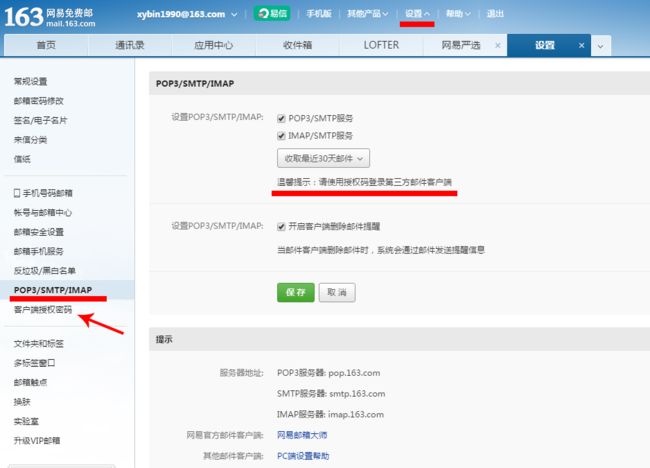Close the 设置 tab
650x468 pixels.
coord(581,45)
